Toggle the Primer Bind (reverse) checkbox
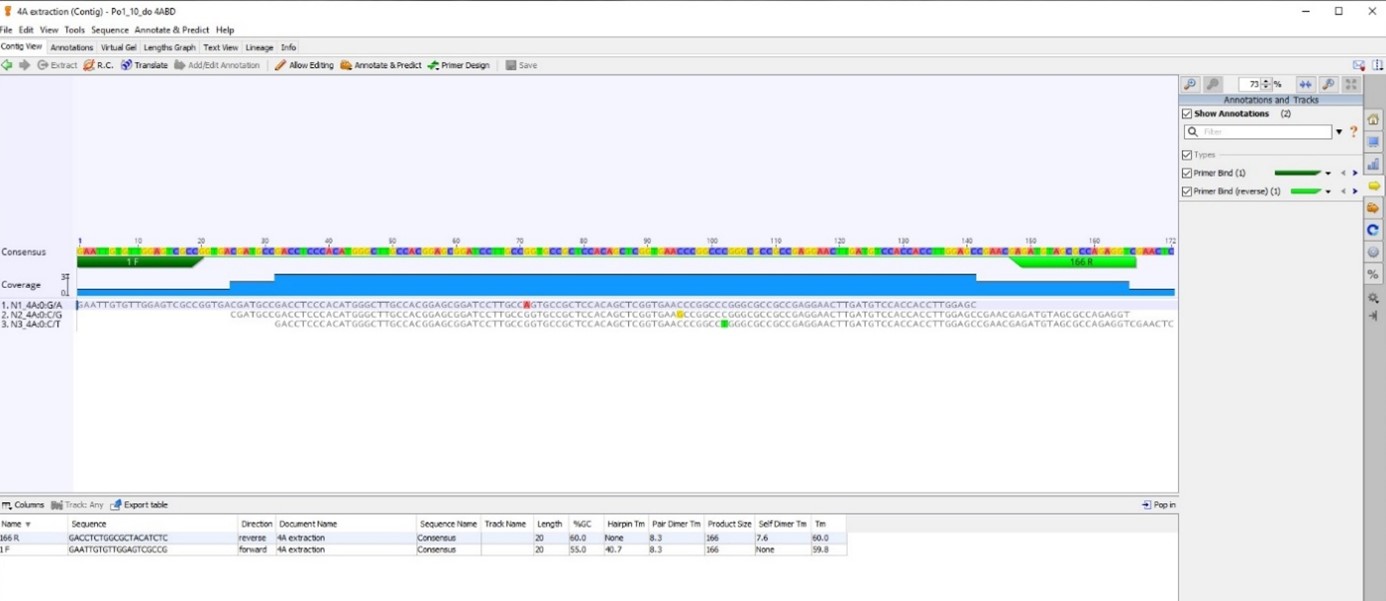The image size is (1386, 601). (1187, 191)
